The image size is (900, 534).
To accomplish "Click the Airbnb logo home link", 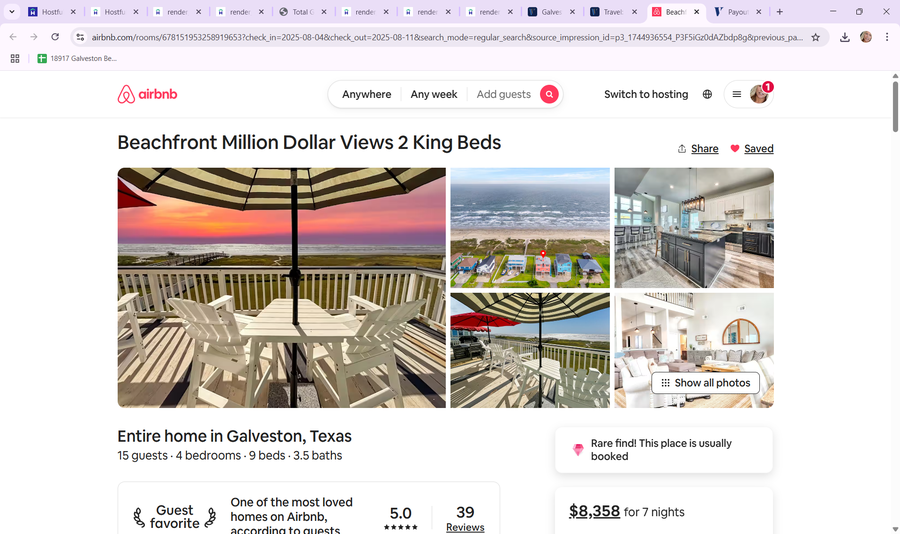I will (x=147, y=94).
